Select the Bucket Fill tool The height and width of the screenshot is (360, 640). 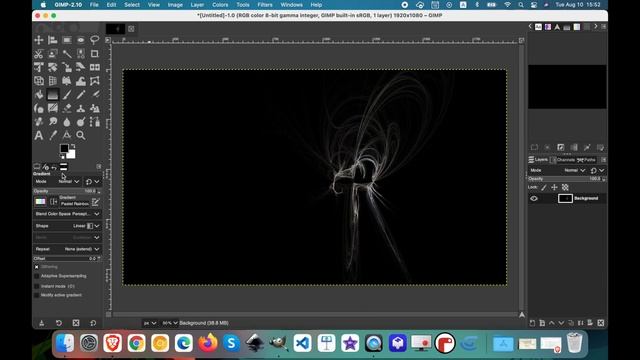pyautogui.click(x=39, y=95)
